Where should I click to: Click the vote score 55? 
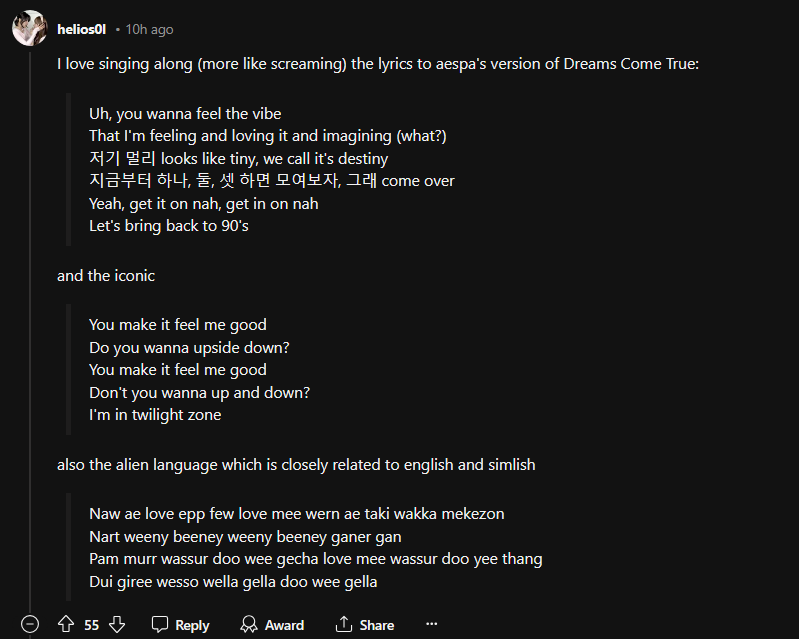tap(92, 624)
